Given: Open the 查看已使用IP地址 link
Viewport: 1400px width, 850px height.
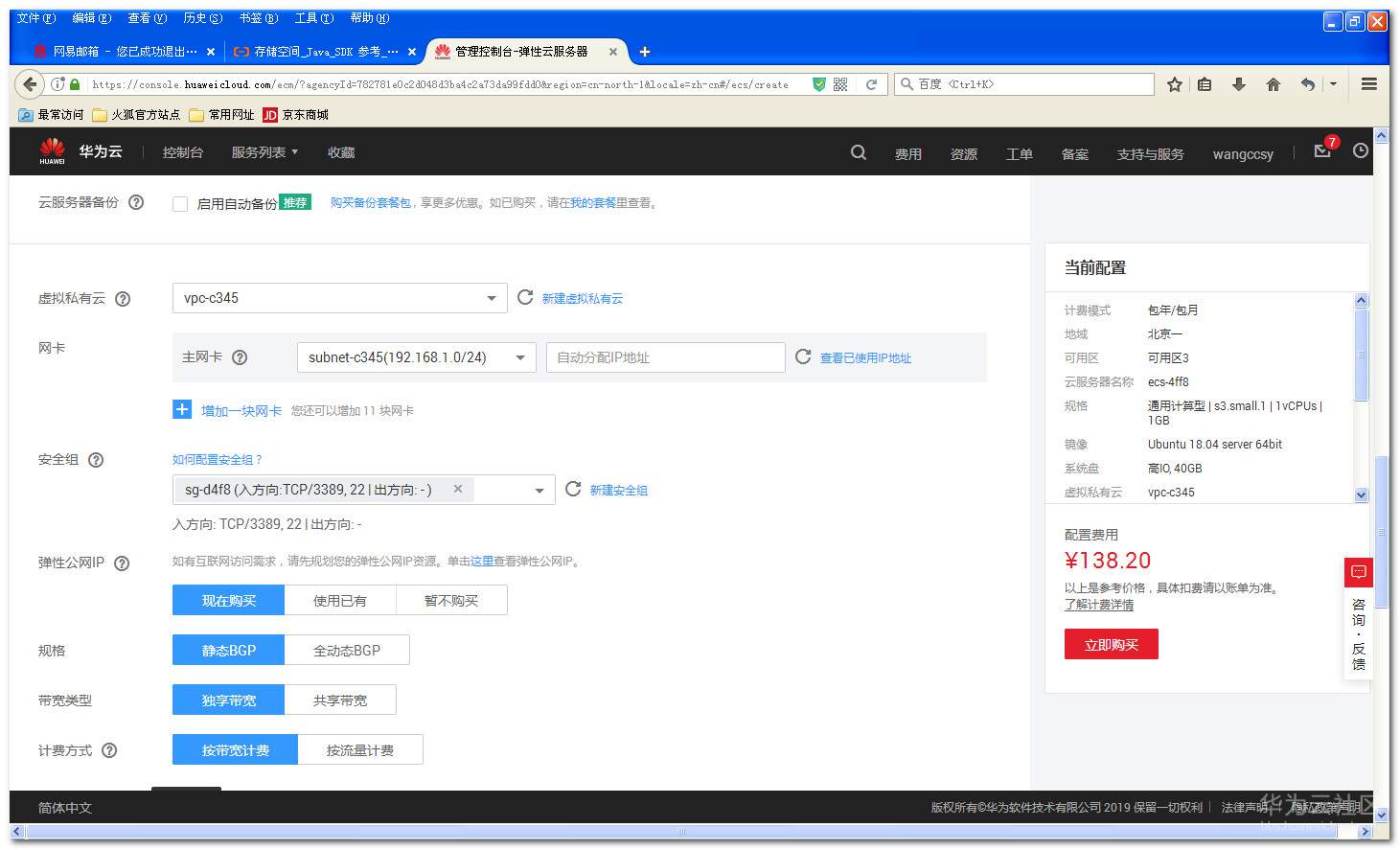Looking at the screenshot, I should tap(866, 358).
